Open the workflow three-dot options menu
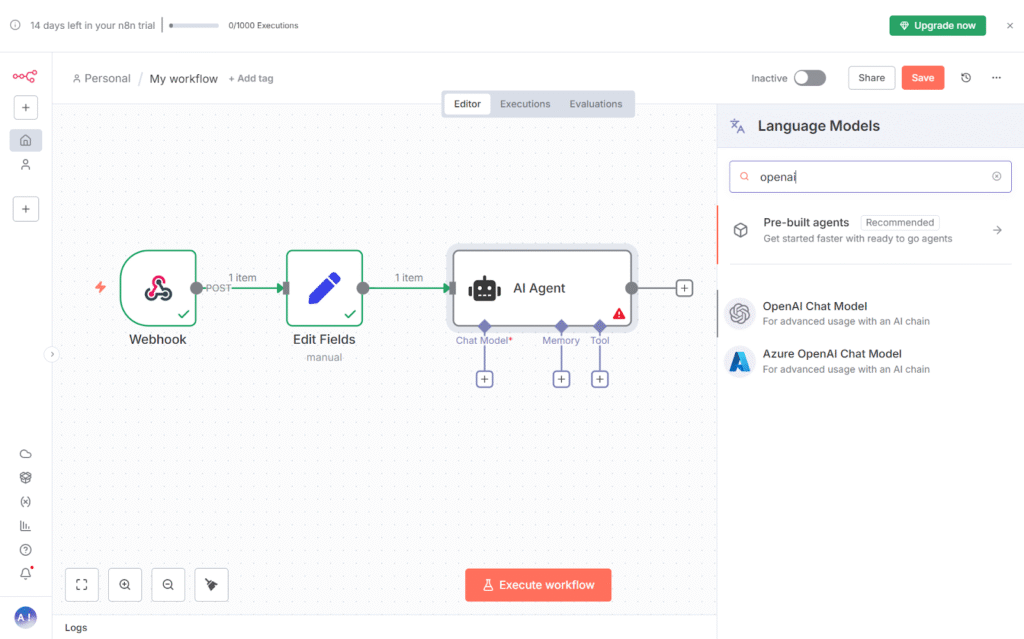Screen dimensions: 1024x639 click(996, 78)
